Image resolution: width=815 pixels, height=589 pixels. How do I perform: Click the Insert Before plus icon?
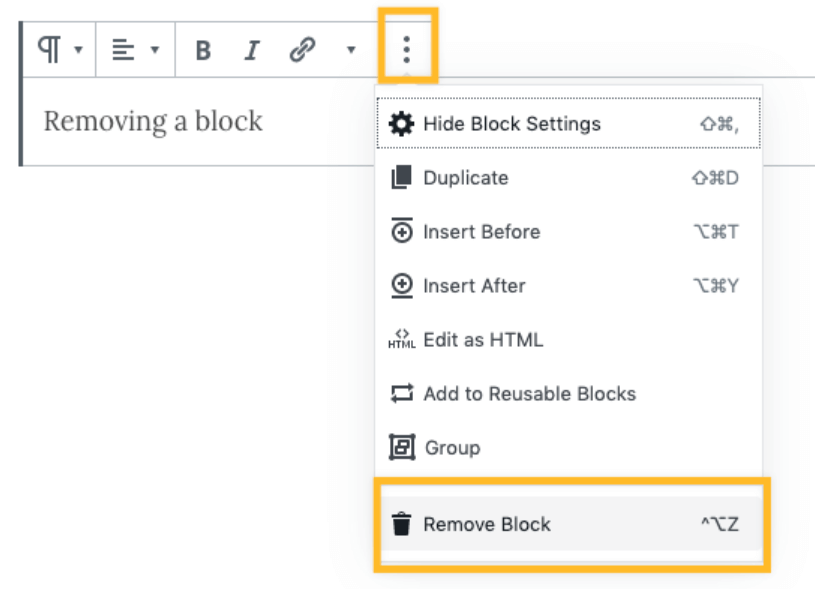click(402, 230)
